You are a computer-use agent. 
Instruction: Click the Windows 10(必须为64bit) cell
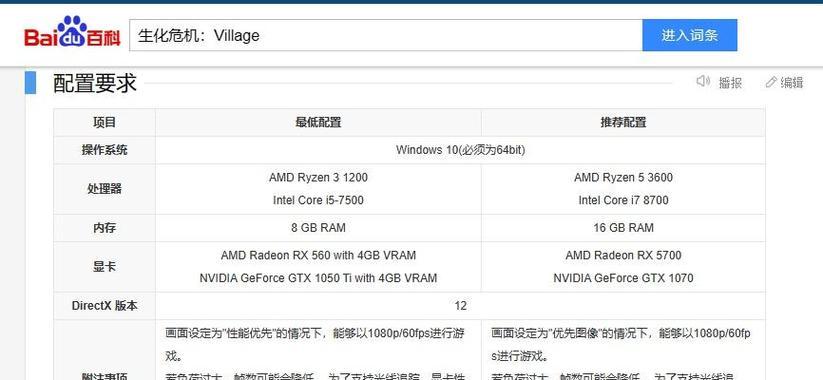click(460, 150)
